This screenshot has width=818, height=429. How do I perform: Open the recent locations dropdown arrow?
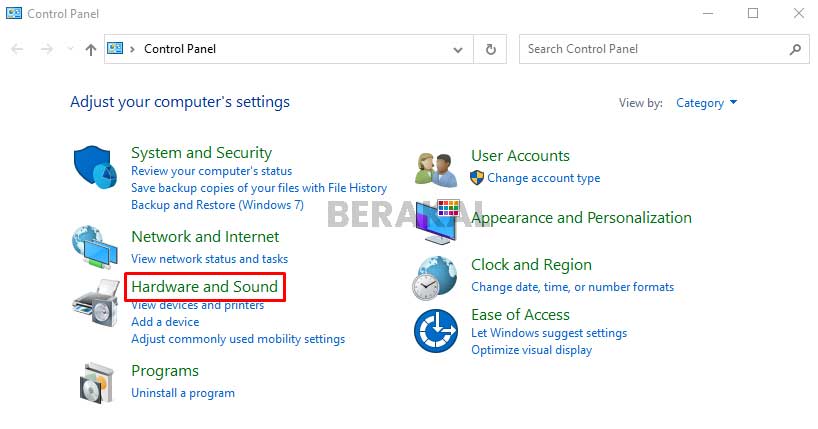(x=70, y=48)
